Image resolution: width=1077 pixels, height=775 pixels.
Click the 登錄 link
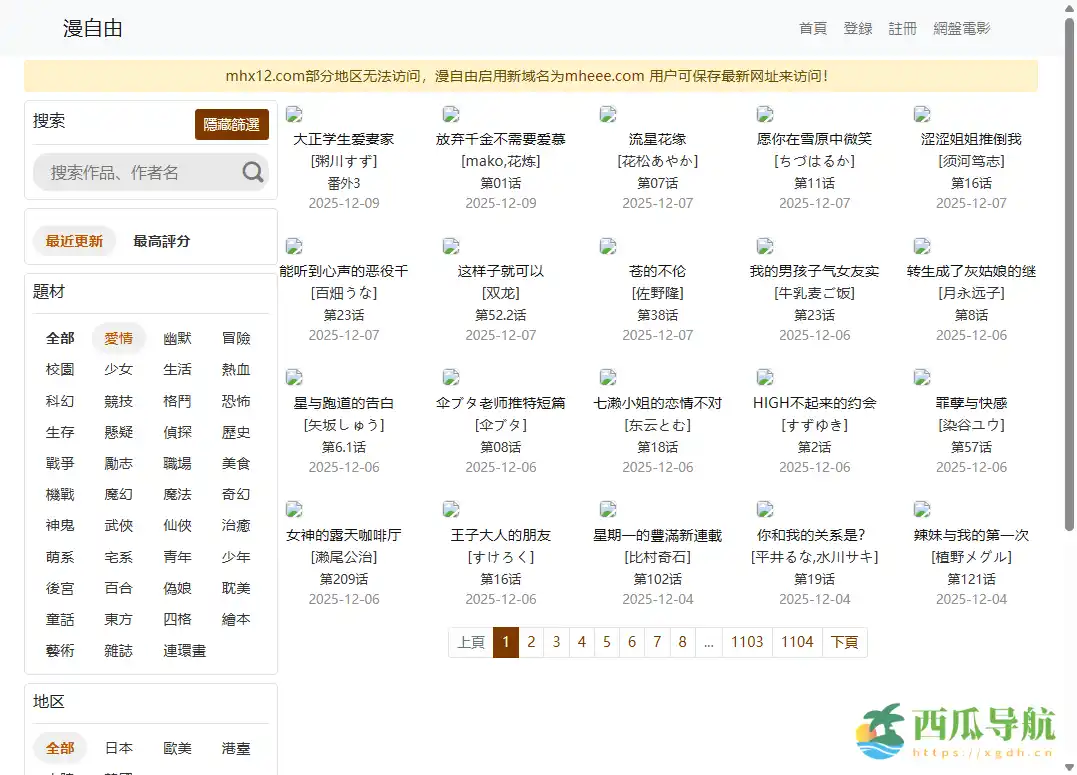point(858,28)
